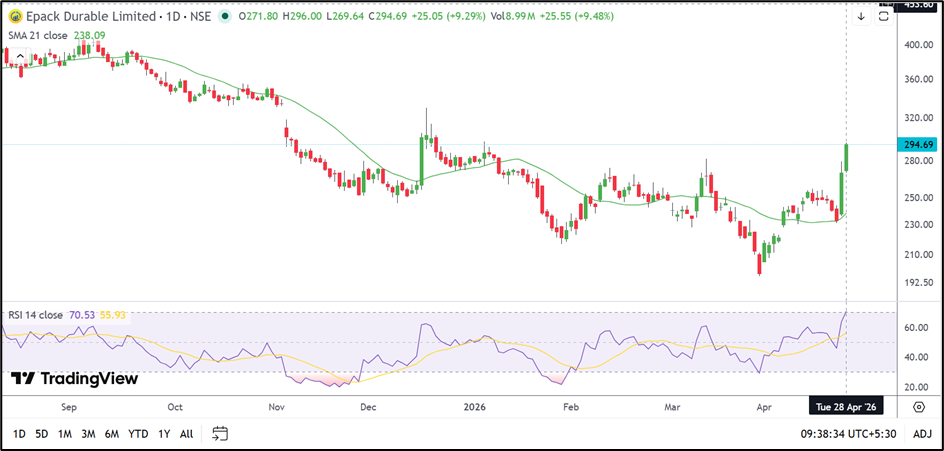This screenshot has height=451, width=944.
Task: Show the All time range
Action: point(186,433)
